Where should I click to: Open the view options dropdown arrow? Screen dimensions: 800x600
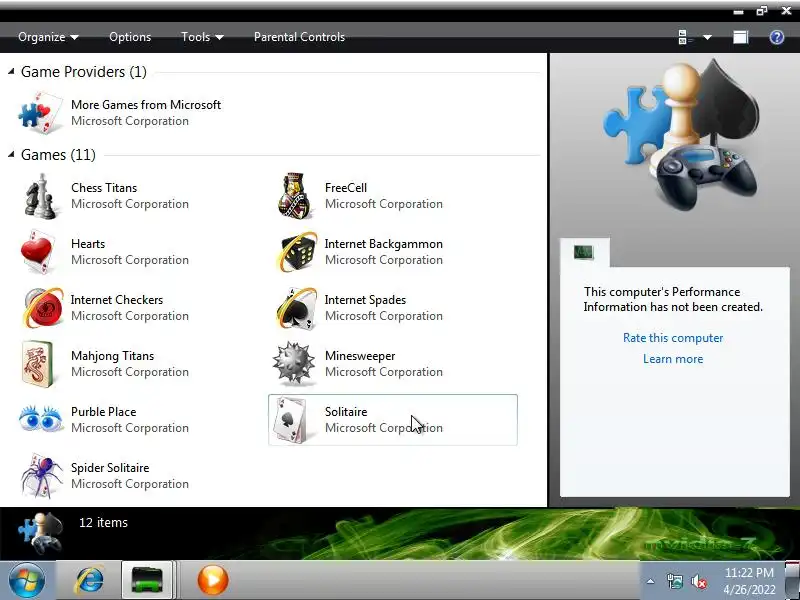707,37
